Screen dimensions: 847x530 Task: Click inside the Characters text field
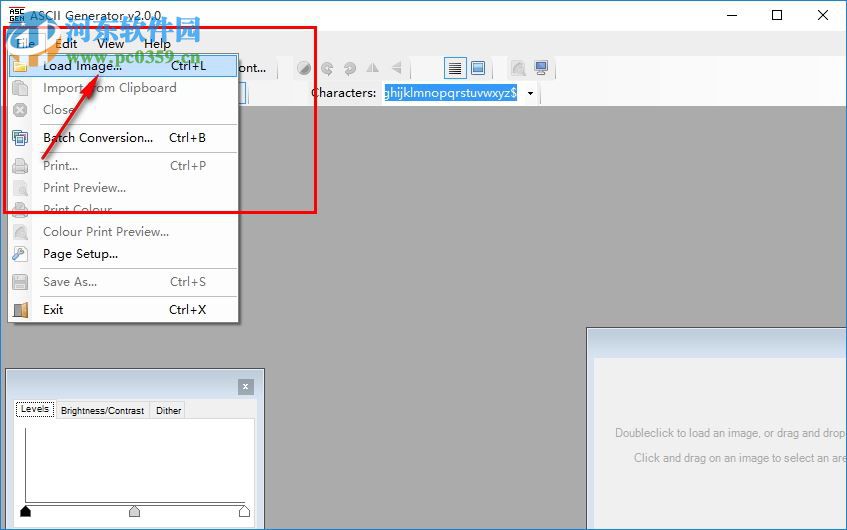pyautogui.click(x=452, y=93)
